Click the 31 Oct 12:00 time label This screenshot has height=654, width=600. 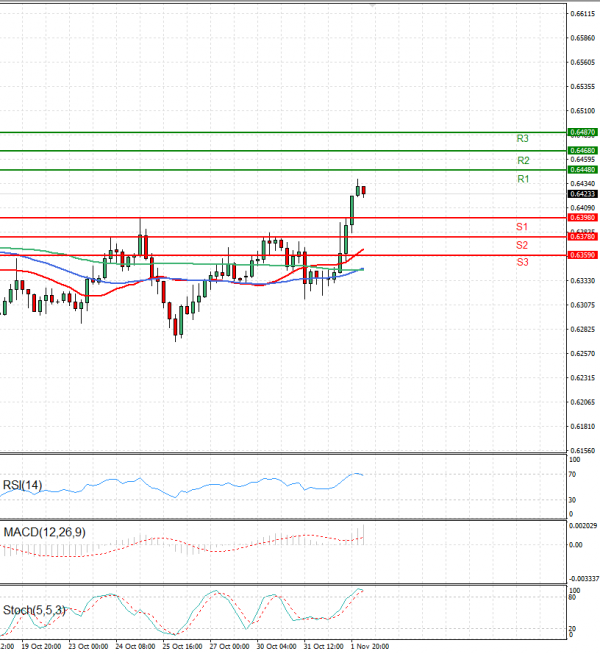324,646
